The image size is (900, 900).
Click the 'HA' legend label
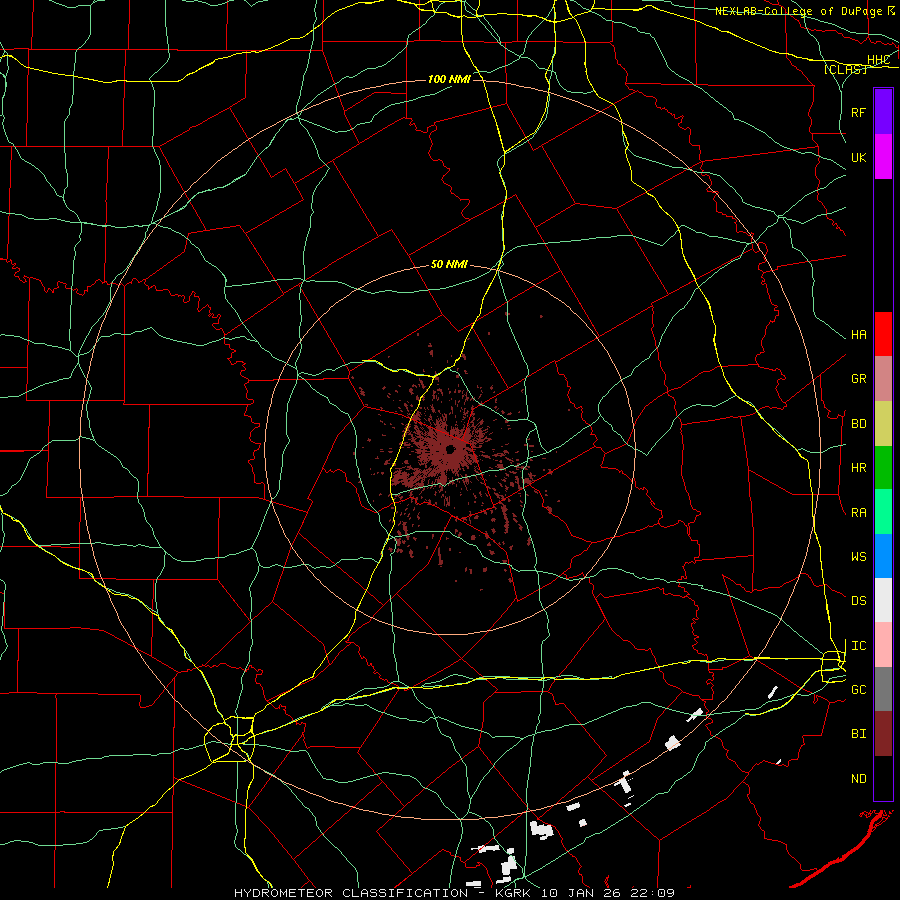[859, 335]
